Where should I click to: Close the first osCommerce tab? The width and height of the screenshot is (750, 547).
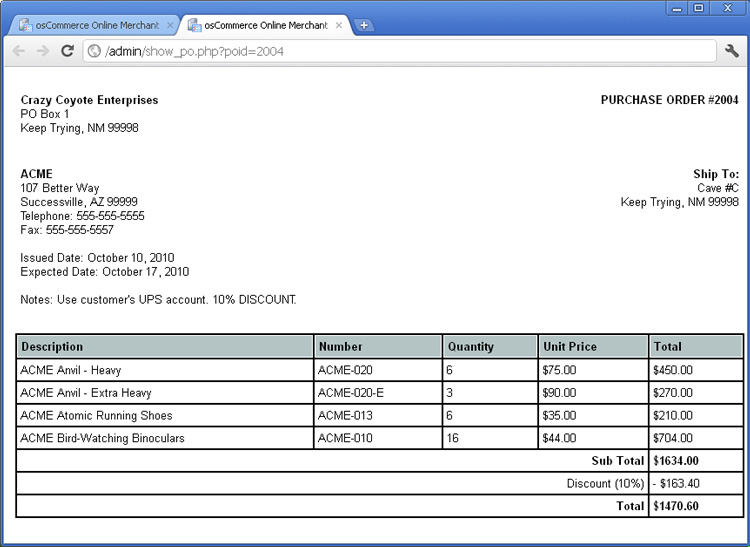(170, 25)
